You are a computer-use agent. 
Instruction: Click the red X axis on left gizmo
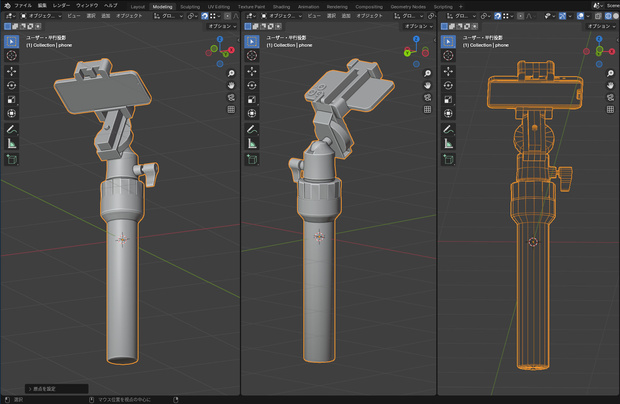coord(231,50)
